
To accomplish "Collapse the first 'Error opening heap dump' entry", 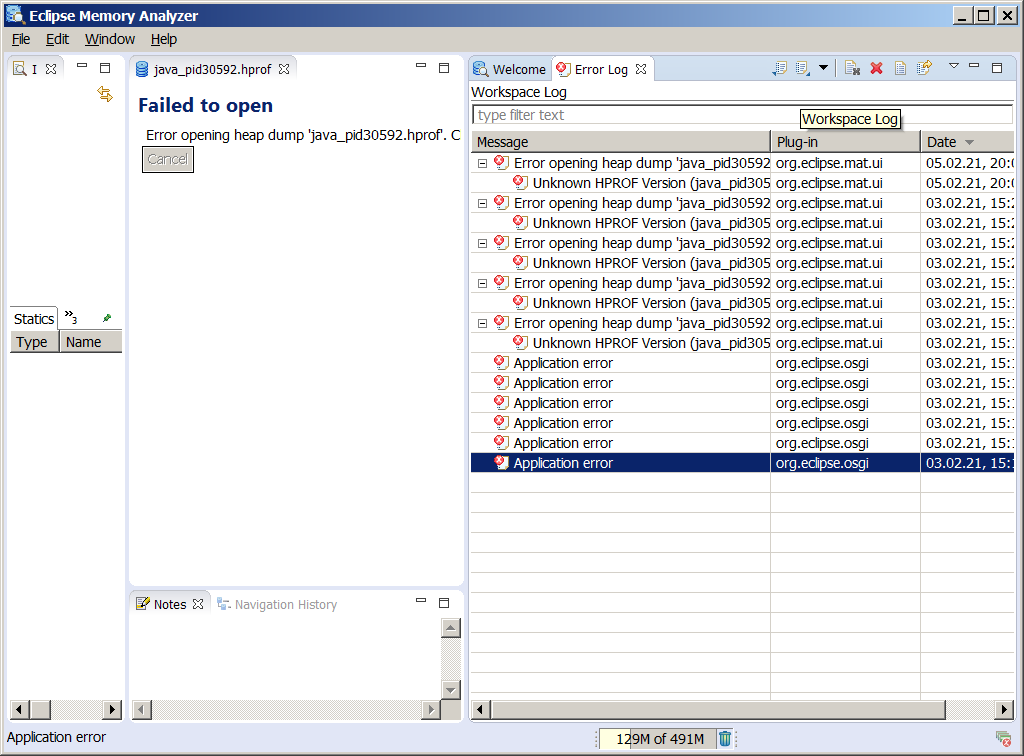I will pos(482,163).
